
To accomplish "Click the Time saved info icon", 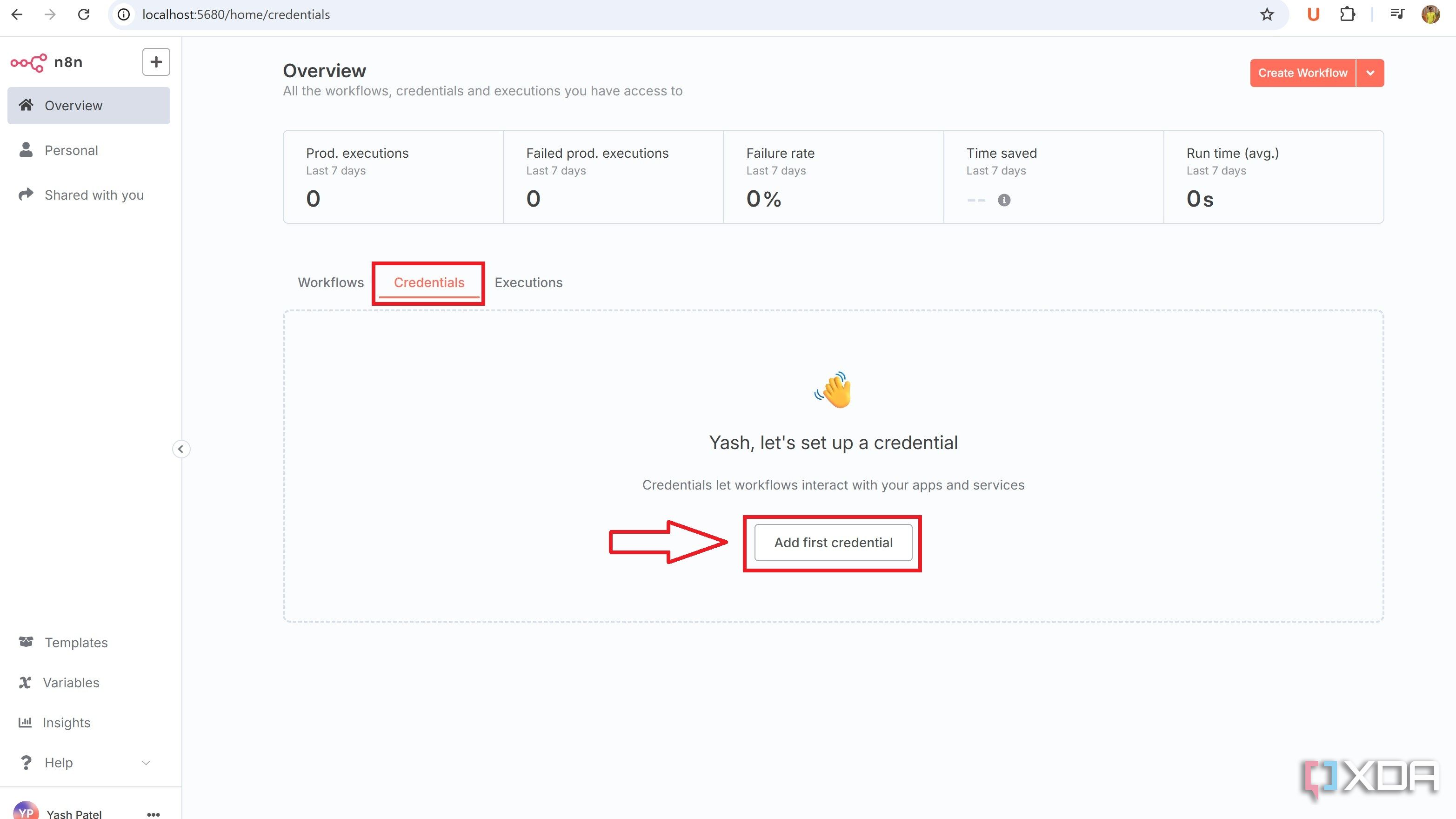I will (1004, 200).
